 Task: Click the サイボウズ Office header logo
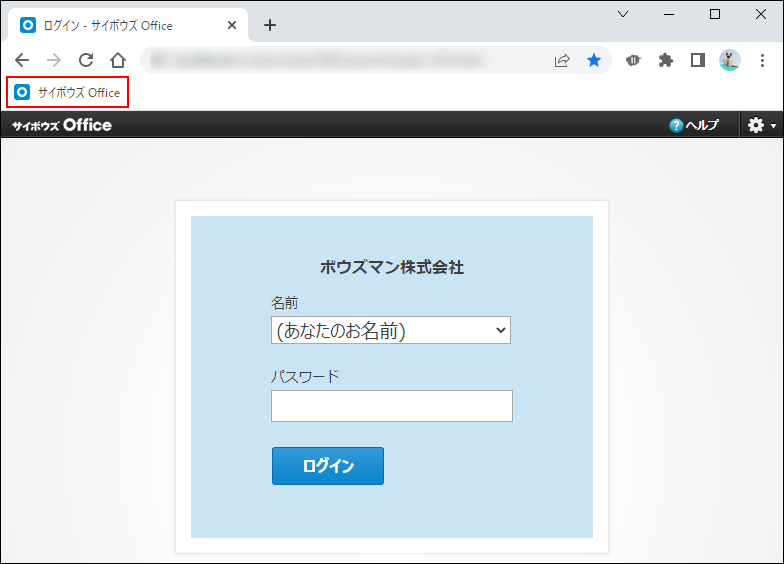click(x=62, y=125)
